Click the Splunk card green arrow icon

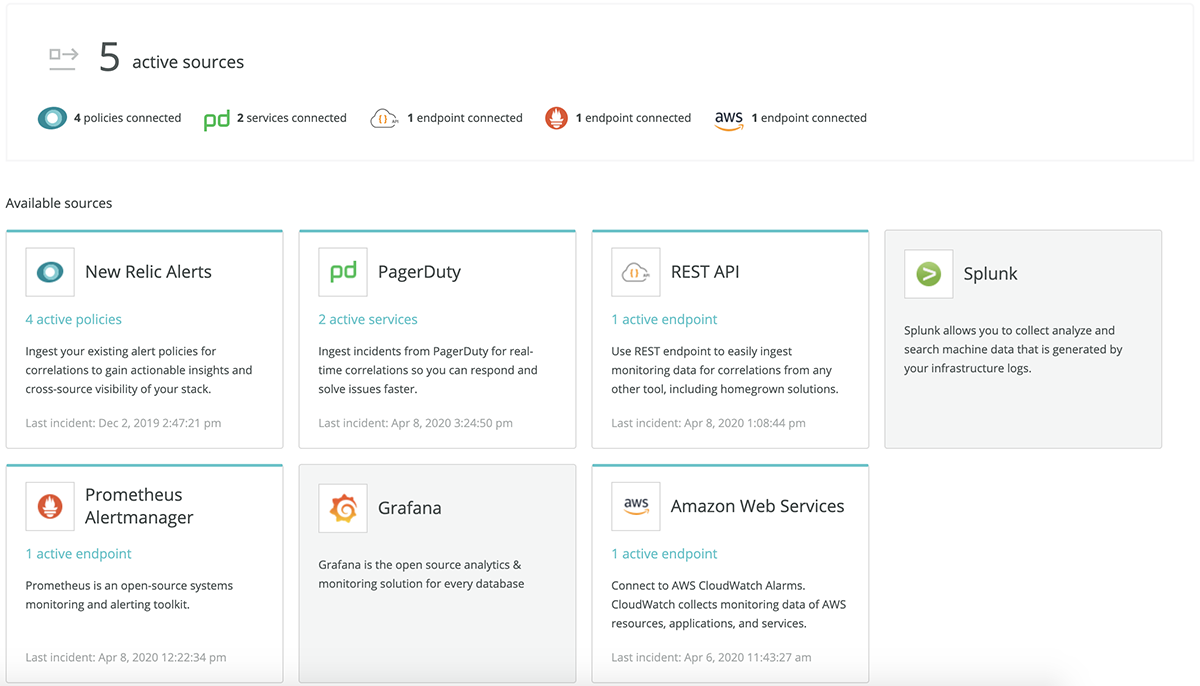929,274
